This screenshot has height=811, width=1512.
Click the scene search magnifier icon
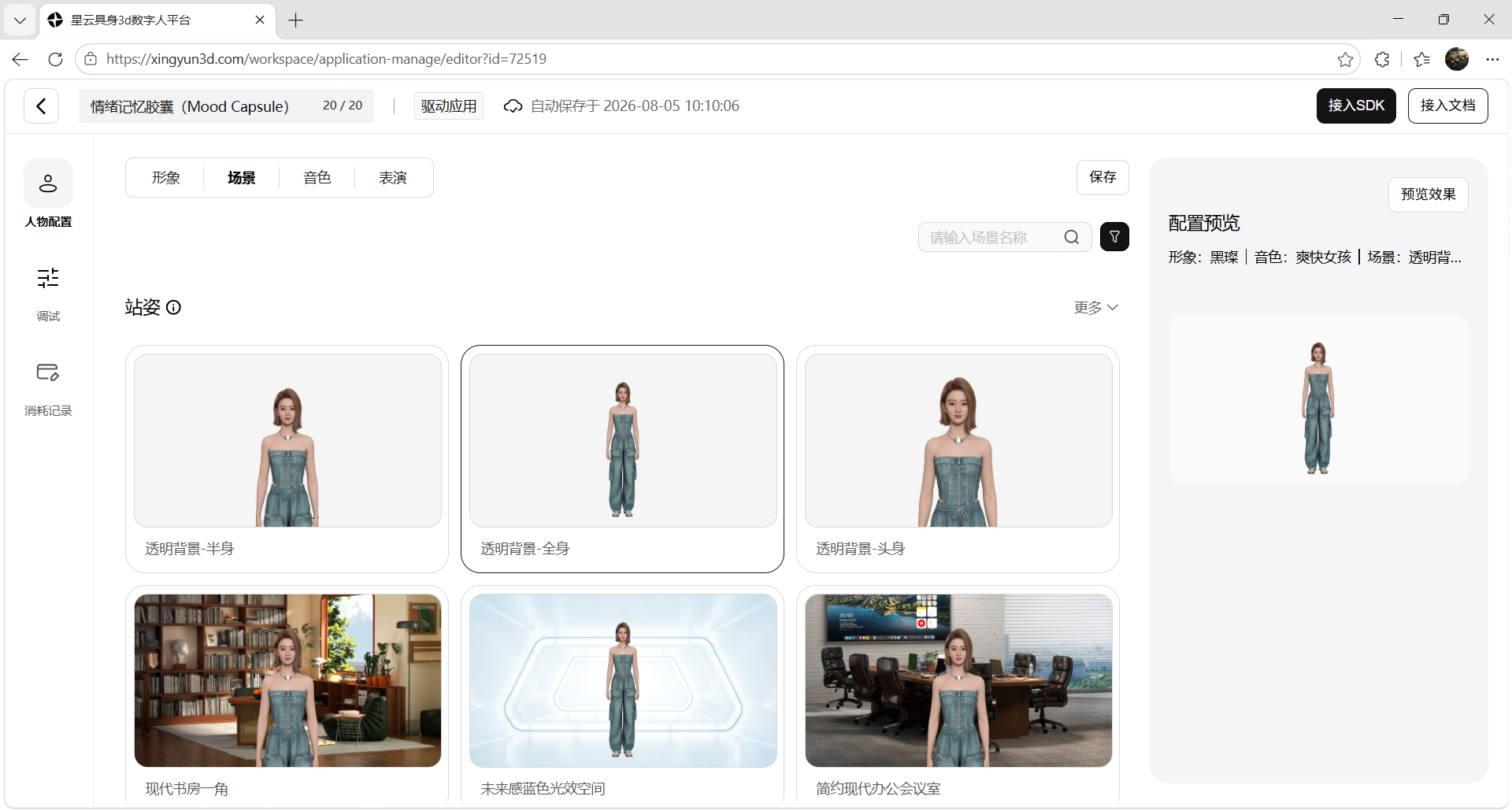(x=1072, y=237)
